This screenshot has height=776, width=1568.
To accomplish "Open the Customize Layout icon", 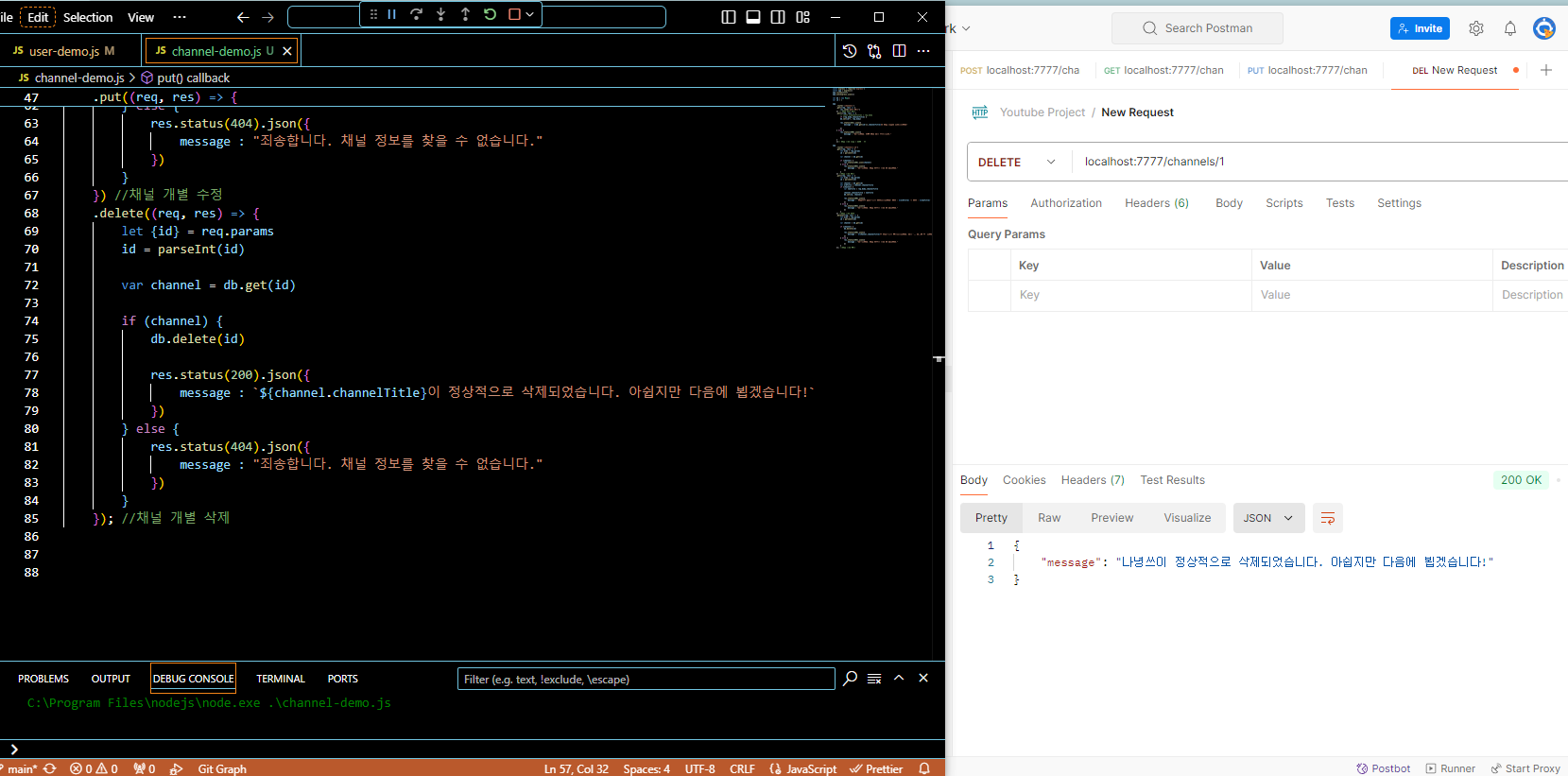I will coord(802,17).
